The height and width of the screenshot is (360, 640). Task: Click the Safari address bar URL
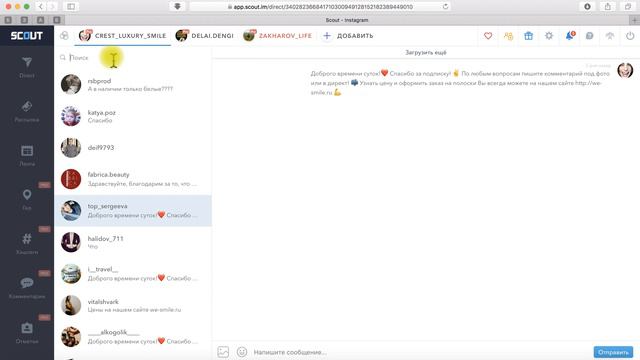pyautogui.click(x=320, y=7)
